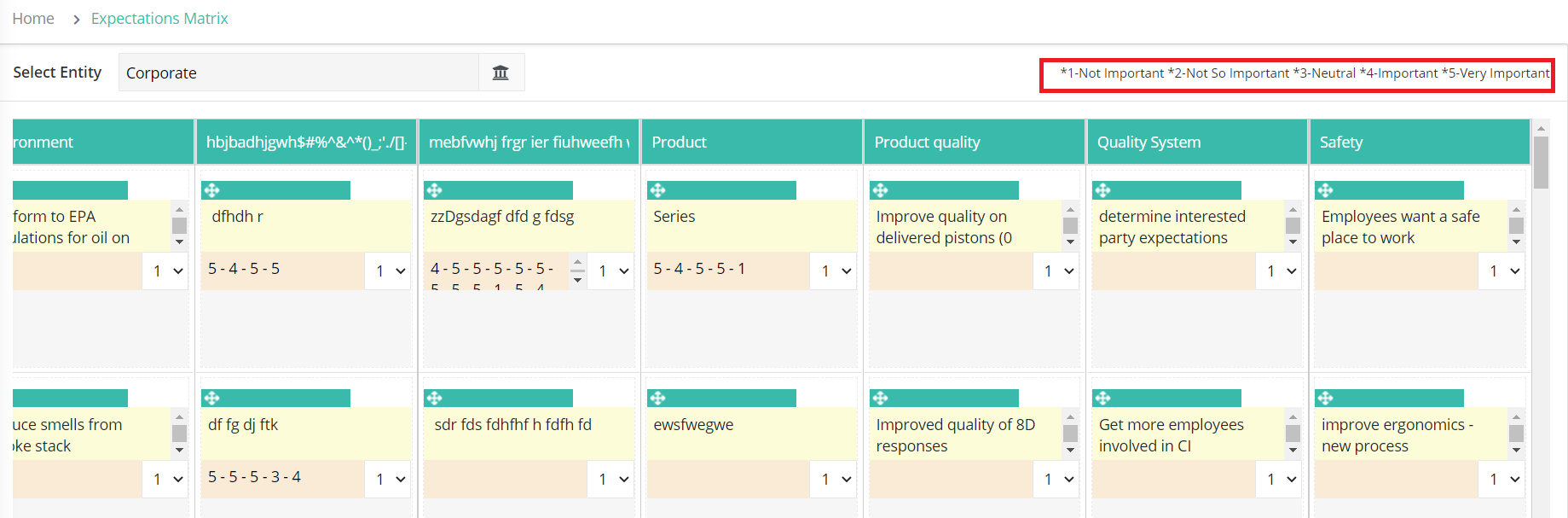This screenshot has height=518, width=1568.
Task: Open rating dropdown for 'Employees want a safe place' card
Action: pos(1501,271)
